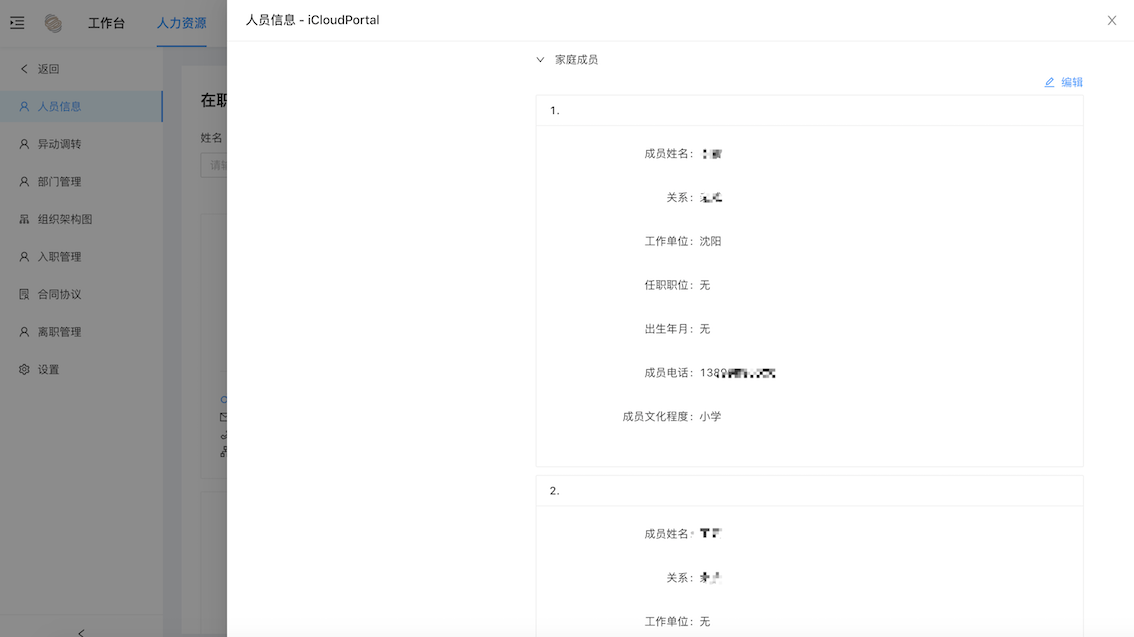Go back using 返回 link
Image resolution: width=1134 pixels, height=637 pixels.
[48, 69]
